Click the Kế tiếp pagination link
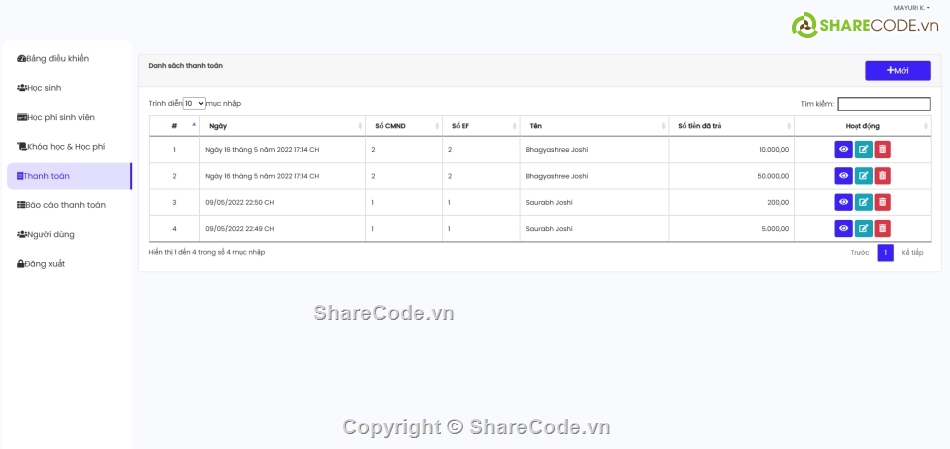Image resolution: width=950 pixels, height=449 pixels. 911,253
